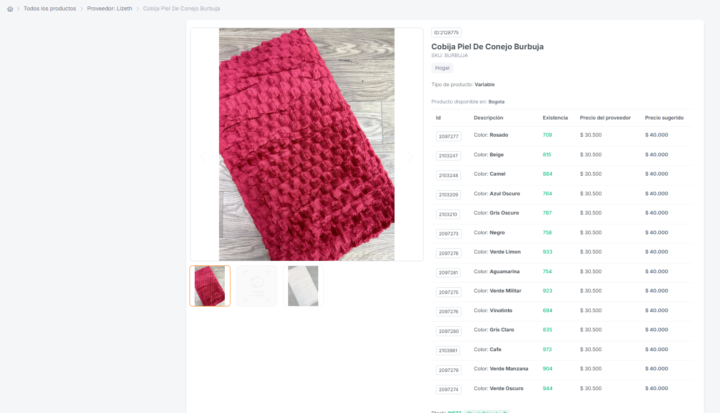Click the Cafe variant ID chip
This screenshot has height=413, width=720.
click(448, 351)
